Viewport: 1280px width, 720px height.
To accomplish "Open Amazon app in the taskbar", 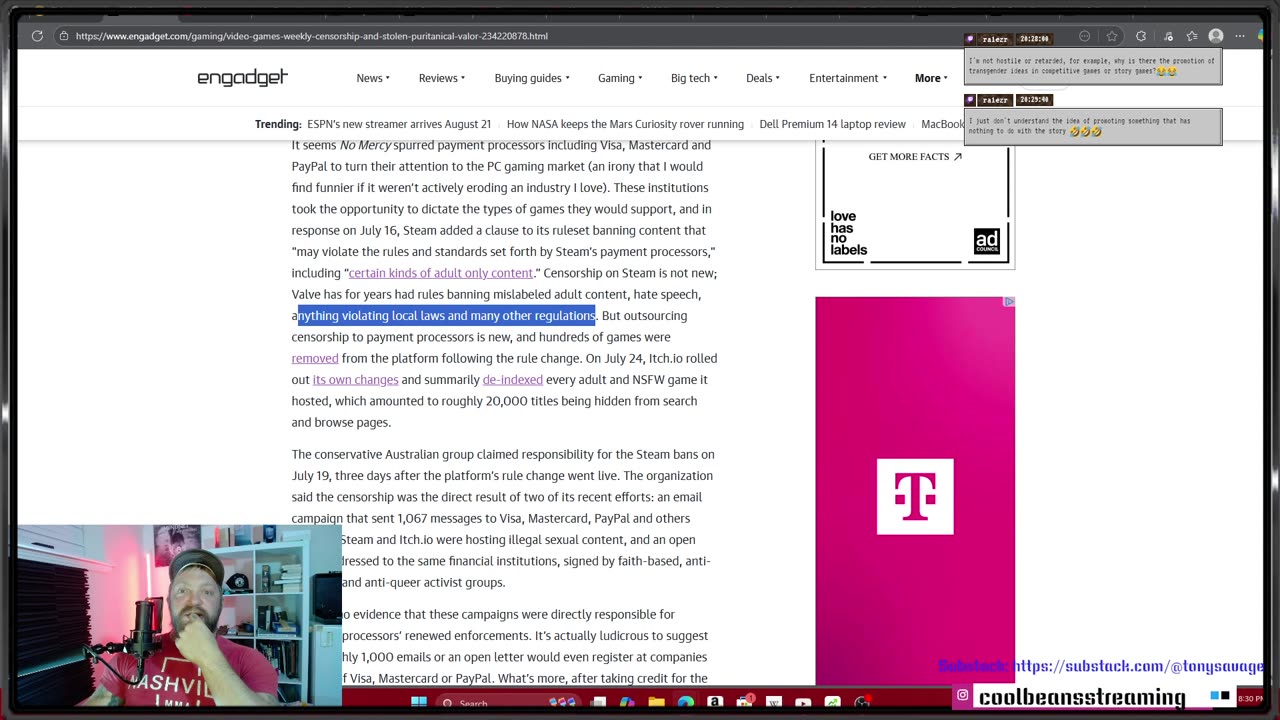I will click(715, 702).
